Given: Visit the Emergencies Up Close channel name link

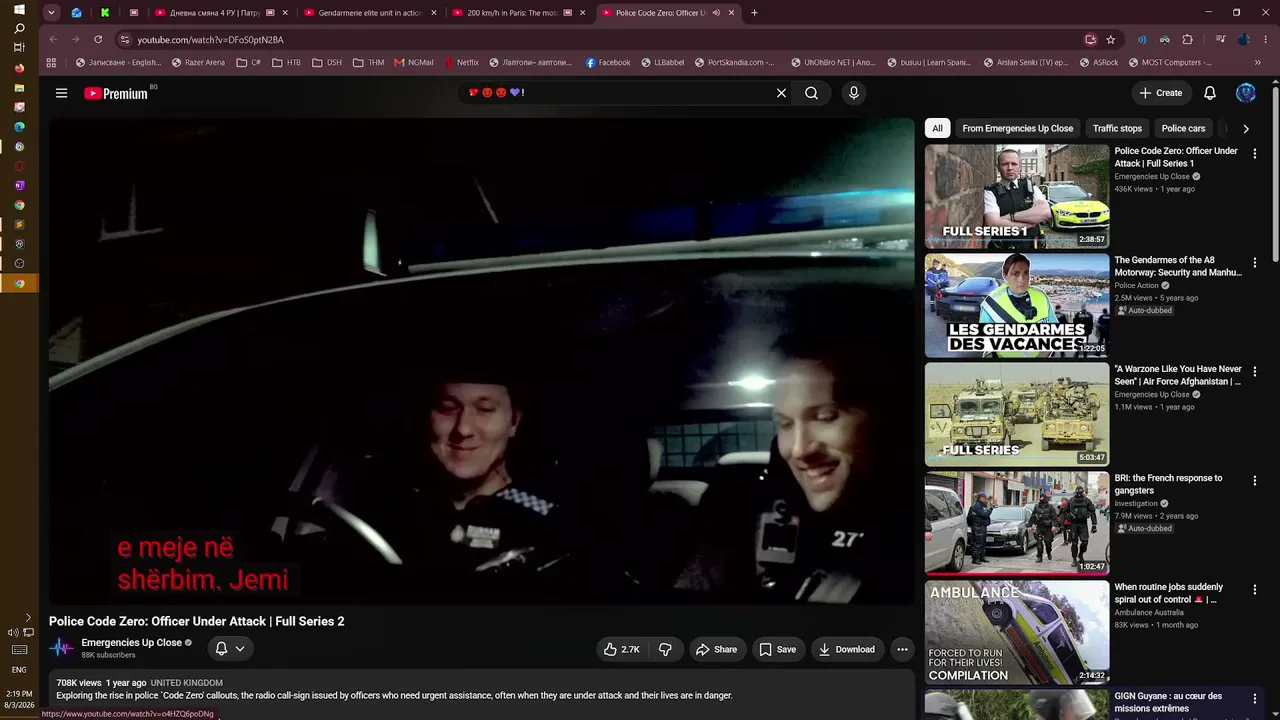Looking at the screenshot, I should coord(132,643).
